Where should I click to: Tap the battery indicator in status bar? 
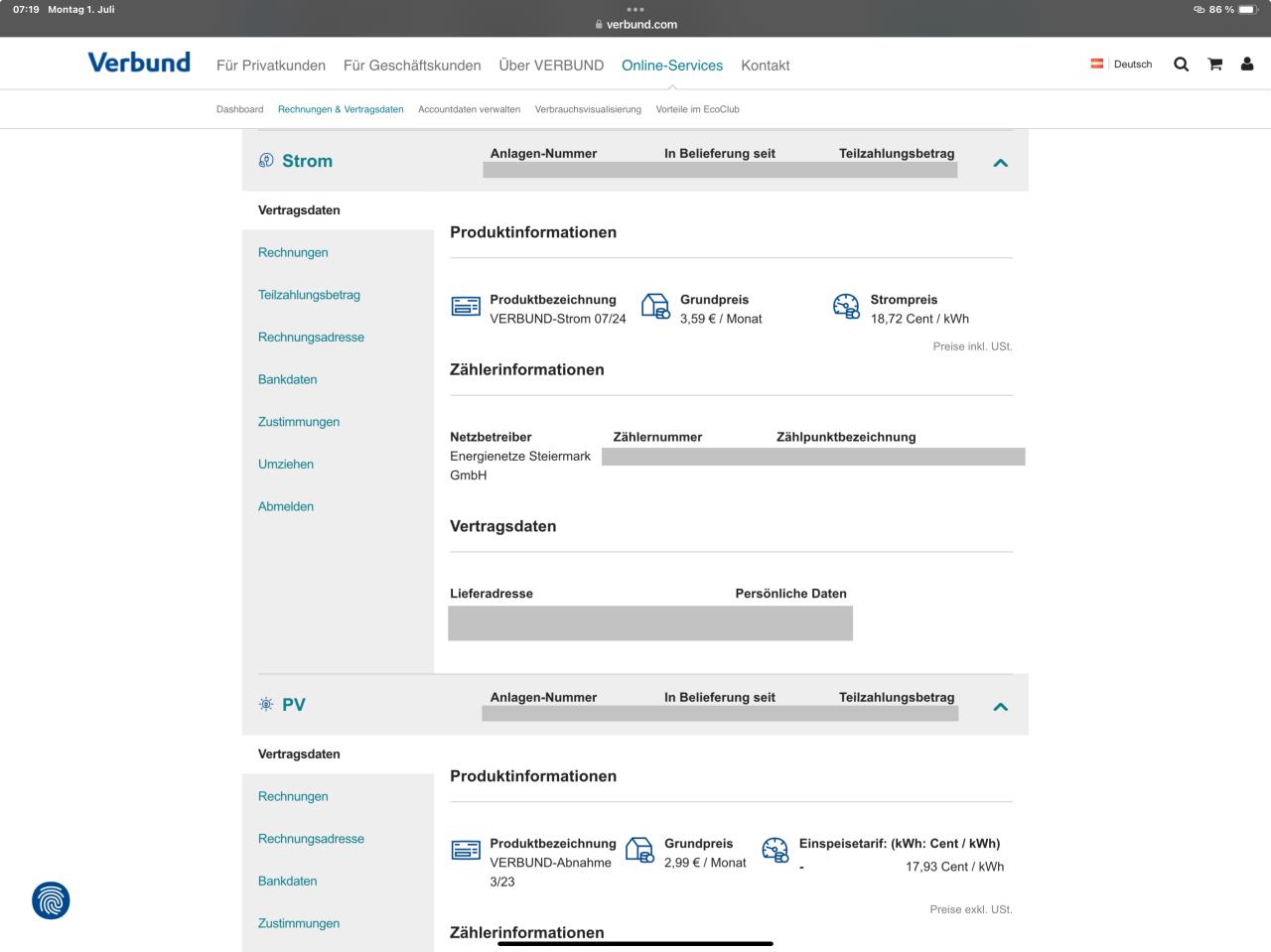[1248, 10]
